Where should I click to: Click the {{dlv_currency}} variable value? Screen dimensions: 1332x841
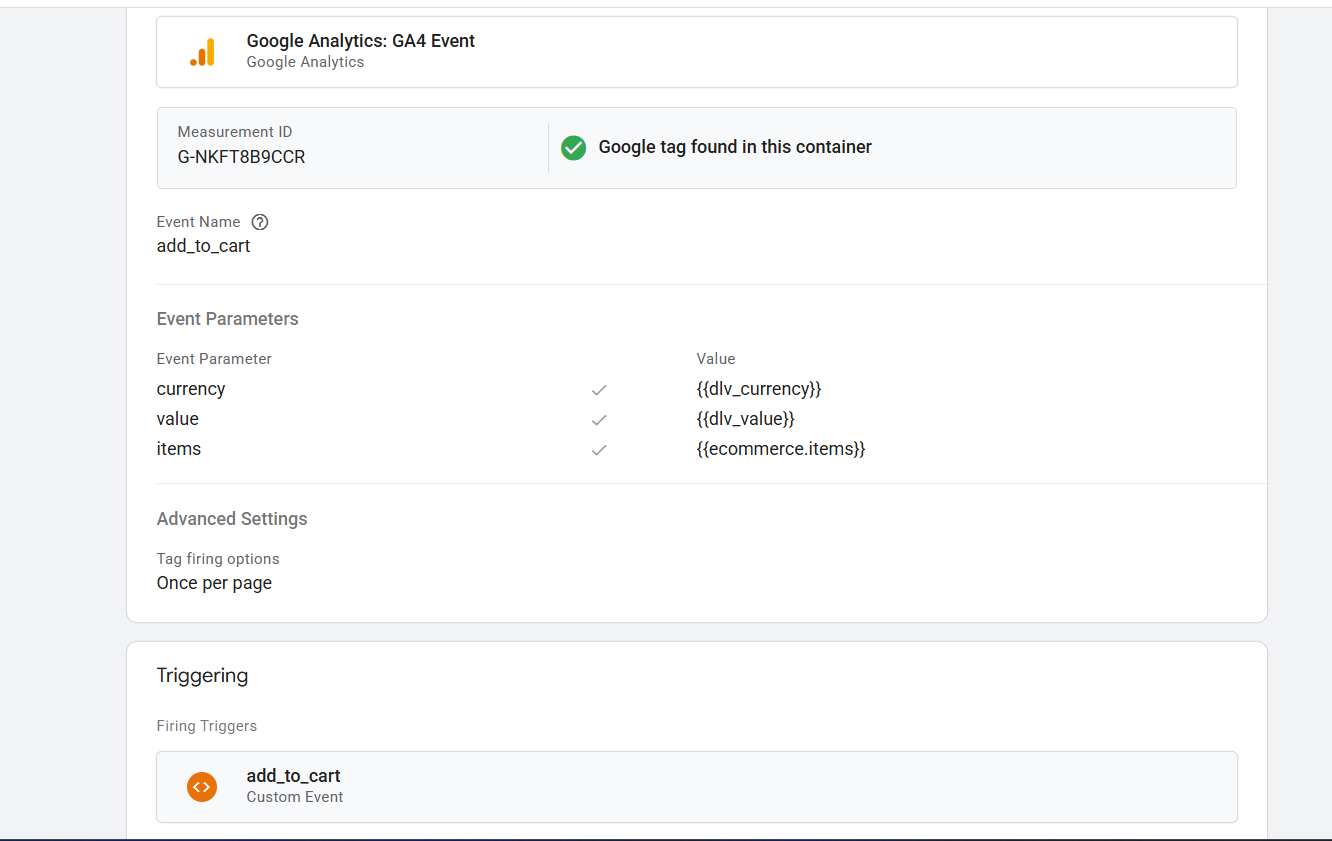coord(758,389)
